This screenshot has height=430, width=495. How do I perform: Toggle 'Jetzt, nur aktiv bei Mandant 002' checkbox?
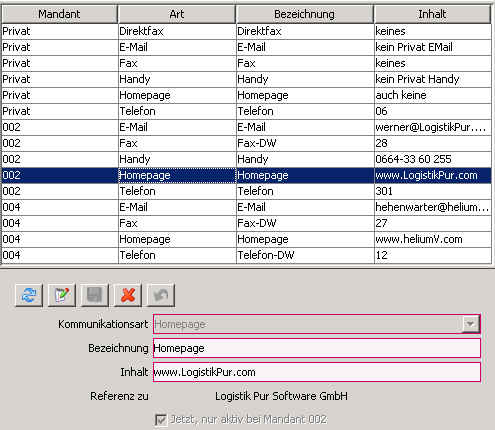pyautogui.click(x=161, y=419)
